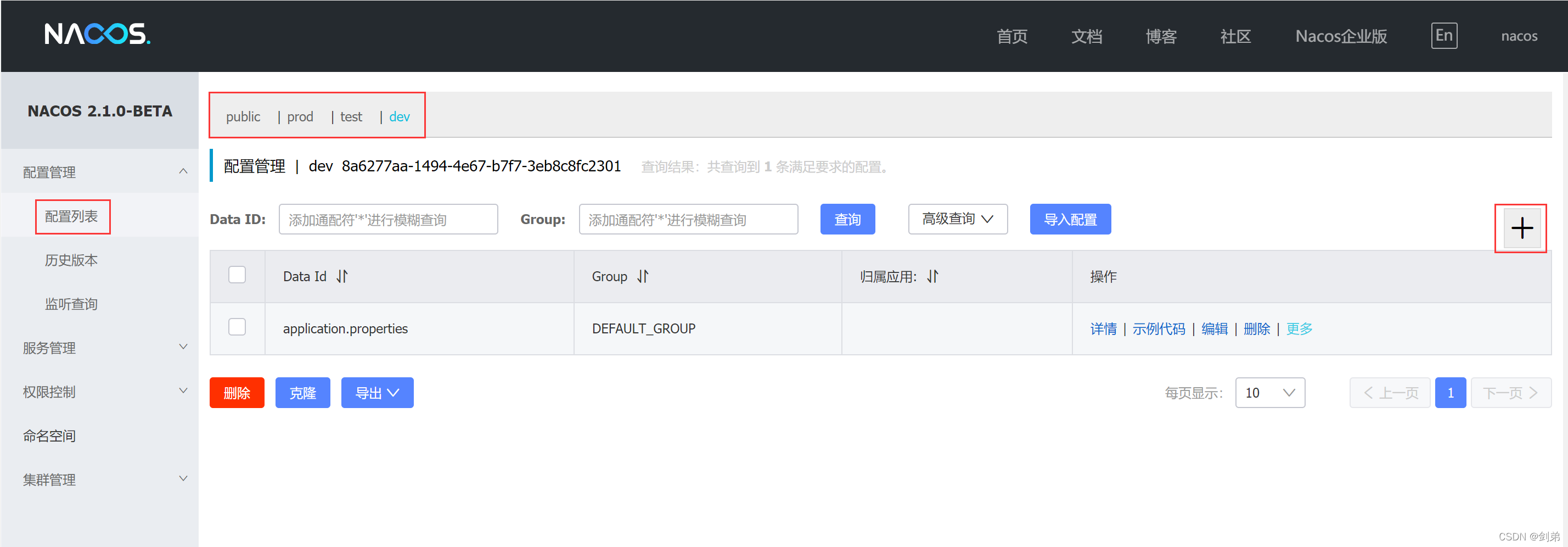Click the 查询 search button

[x=847, y=219]
